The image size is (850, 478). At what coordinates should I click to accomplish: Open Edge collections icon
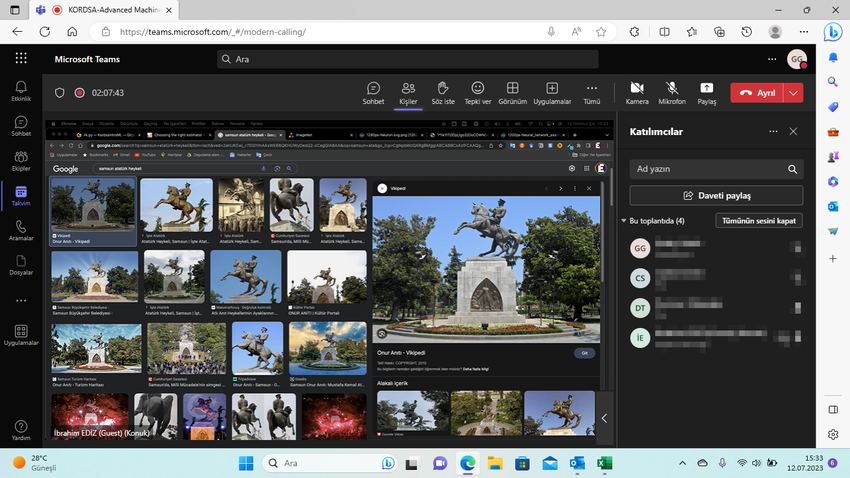pyautogui.click(x=719, y=32)
